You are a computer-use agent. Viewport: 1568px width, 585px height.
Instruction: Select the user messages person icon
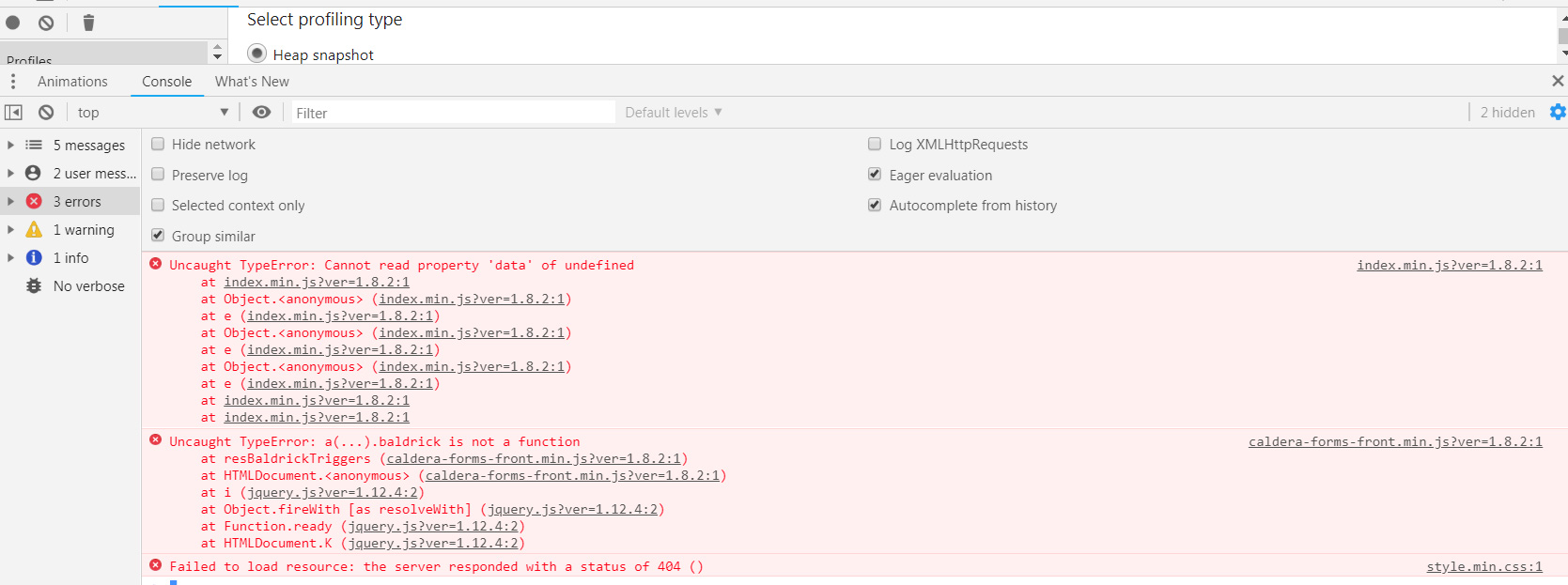[33, 173]
